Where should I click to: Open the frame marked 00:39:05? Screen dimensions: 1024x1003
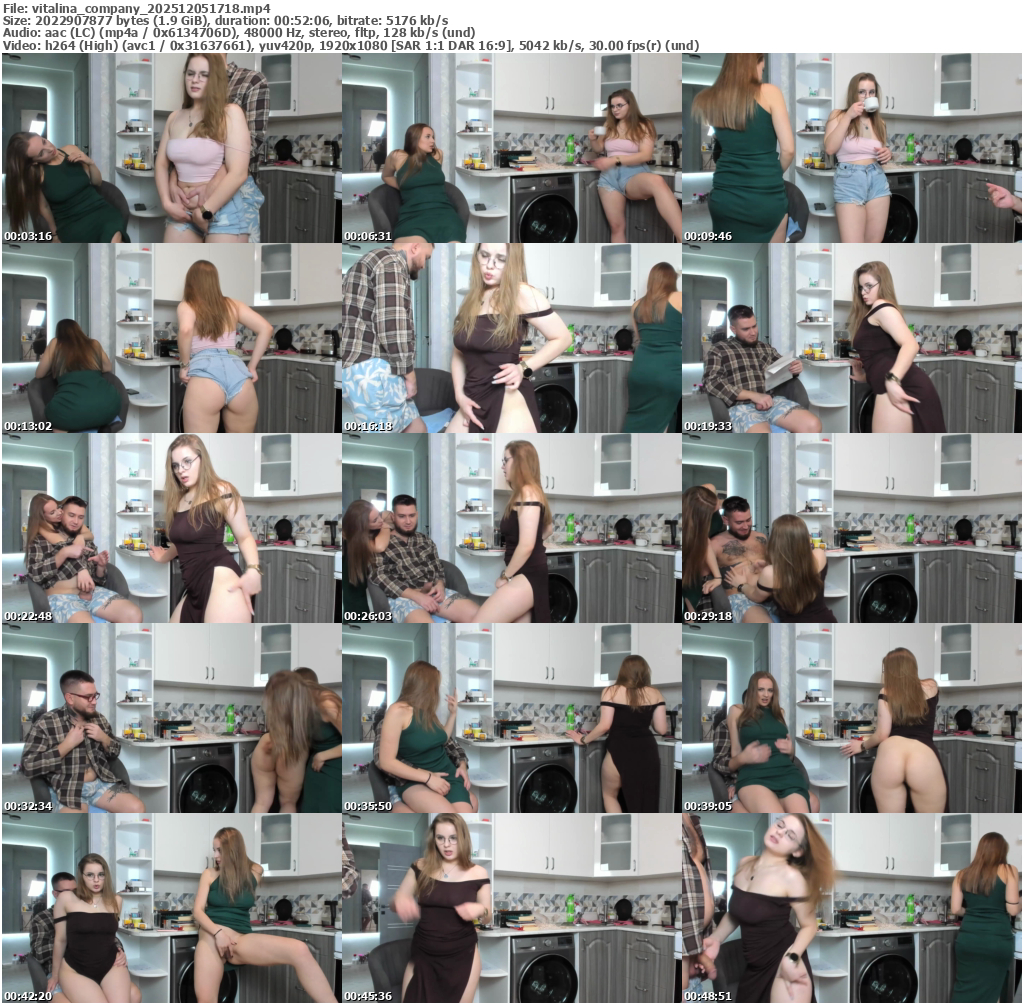pyautogui.click(x=852, y=718)
